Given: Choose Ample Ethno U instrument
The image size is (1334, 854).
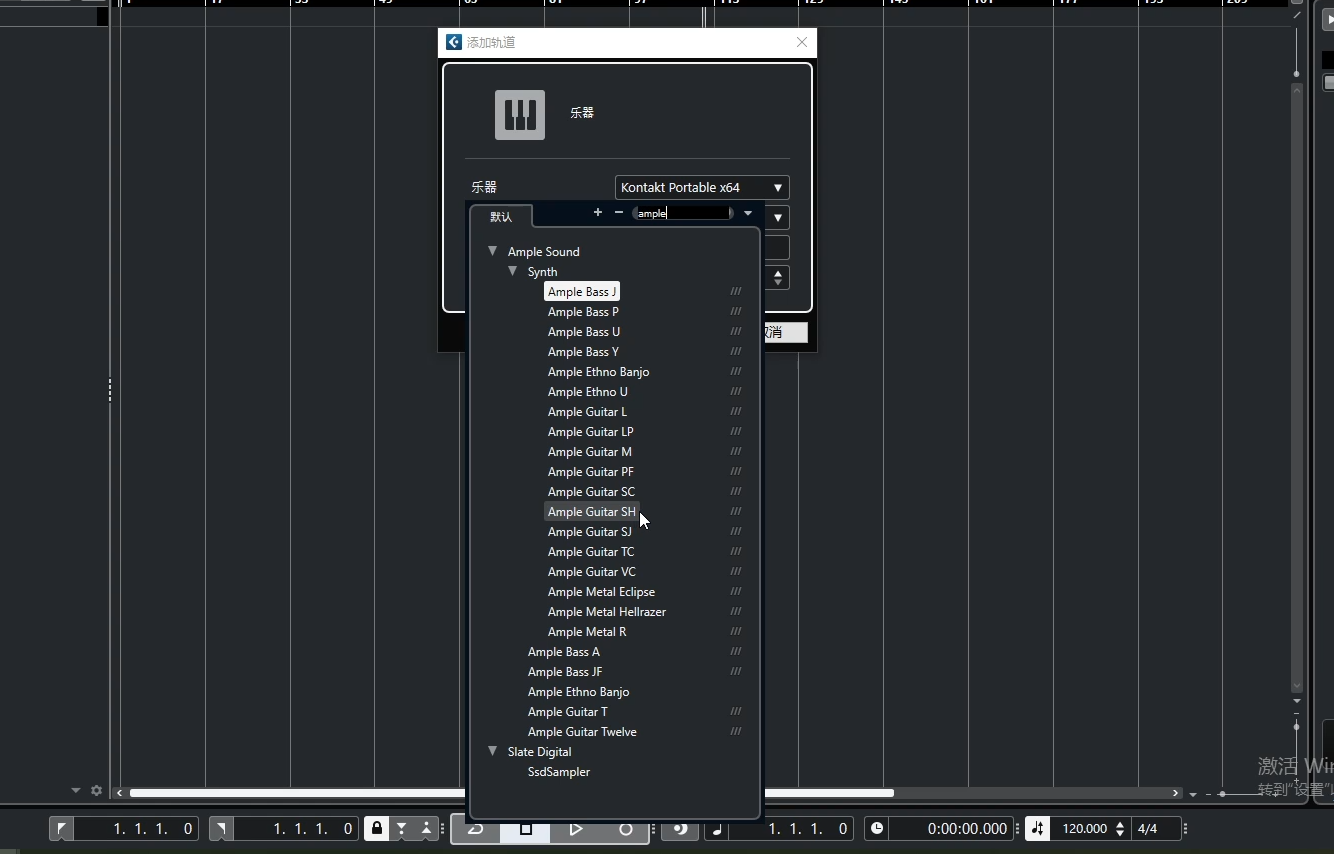Looking at the screenshot, I should click(588, 391).
